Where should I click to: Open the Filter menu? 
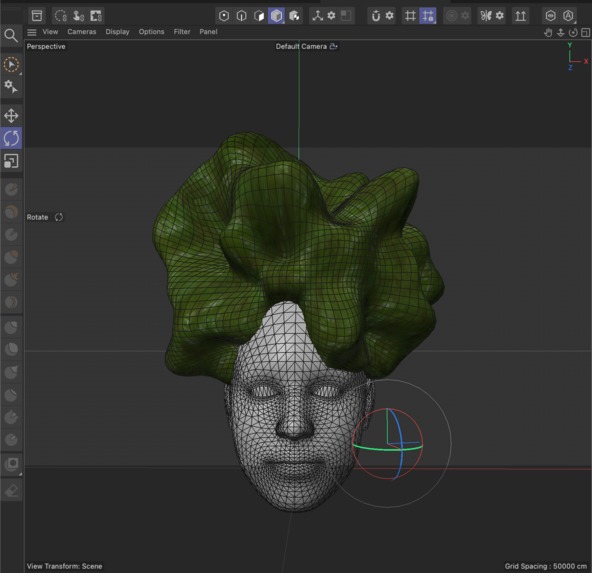(182, 32)
